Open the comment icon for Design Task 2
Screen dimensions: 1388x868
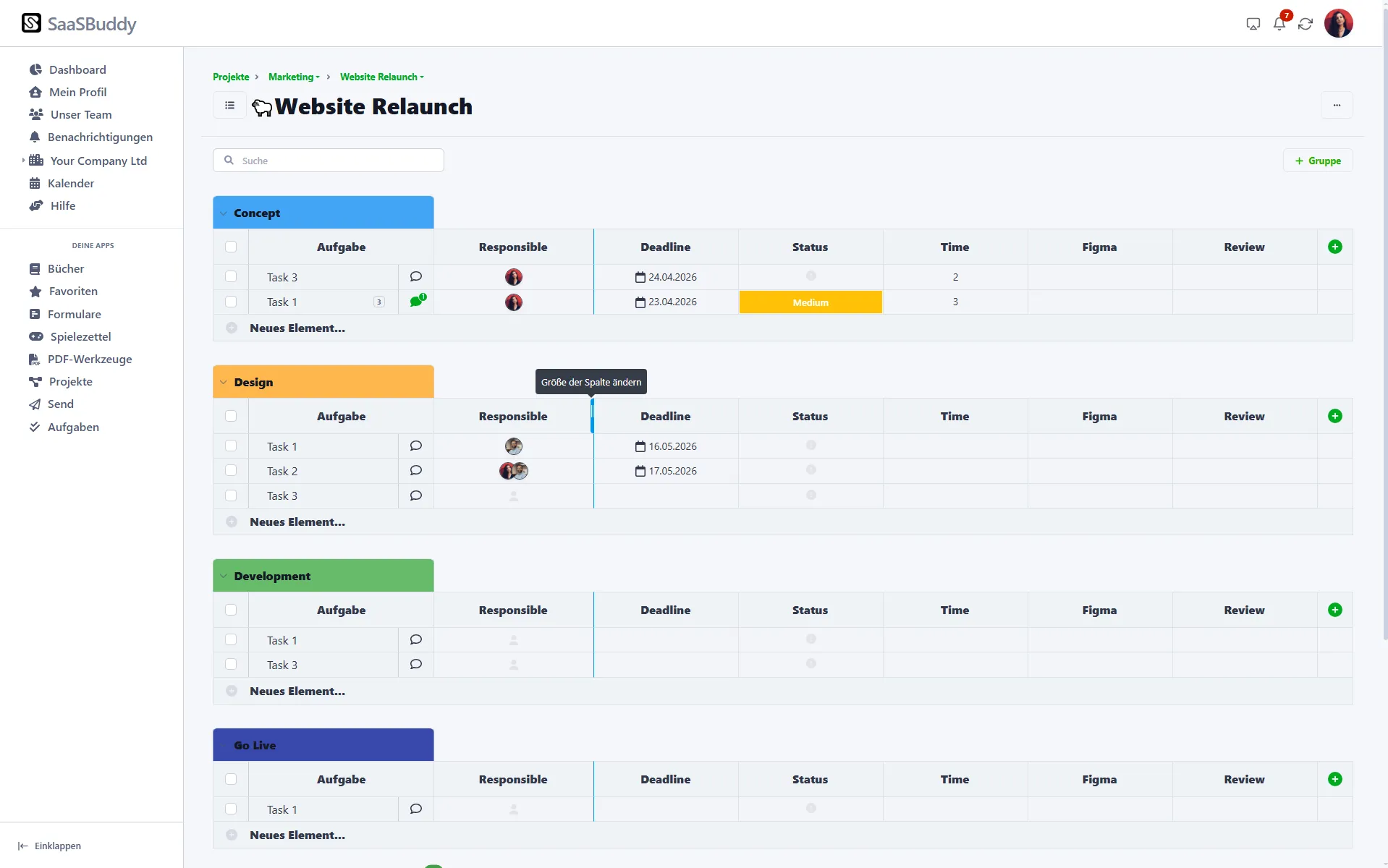tap(416, 471)
